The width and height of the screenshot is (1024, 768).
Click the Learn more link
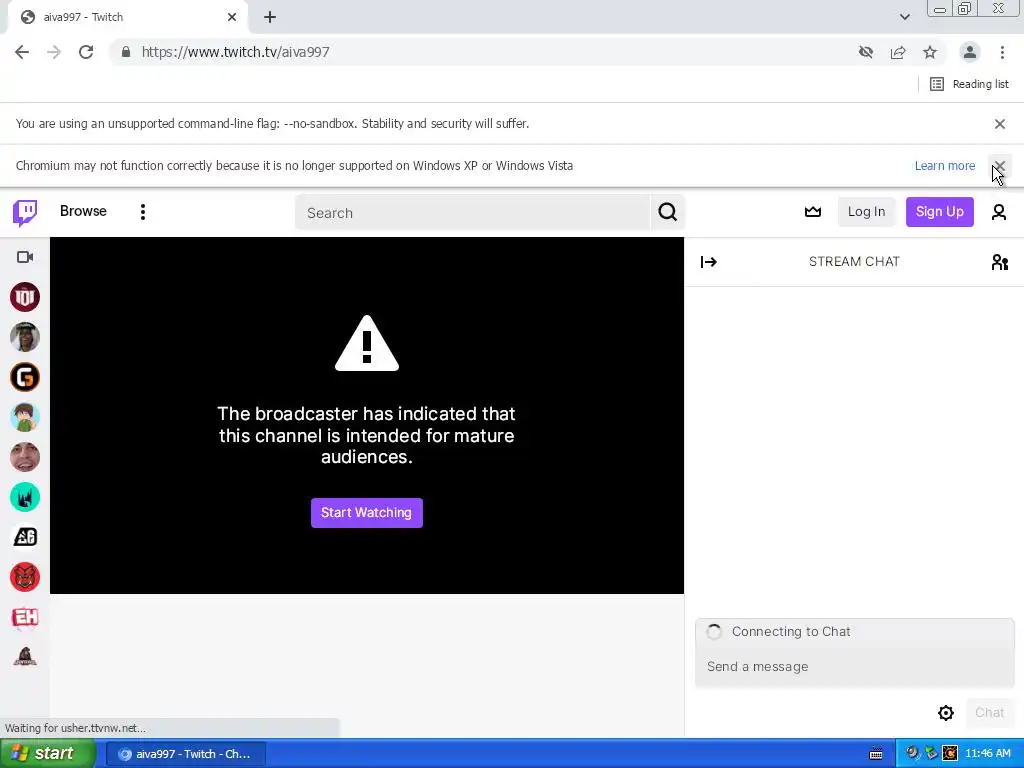pyautogui.click(x=944, y=166)
